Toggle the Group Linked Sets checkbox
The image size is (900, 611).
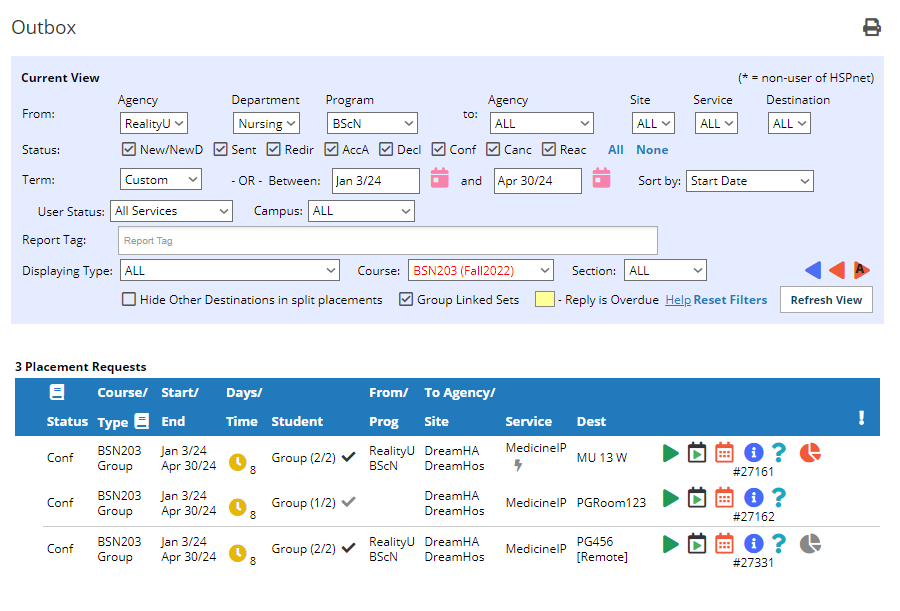pos(406,299)
